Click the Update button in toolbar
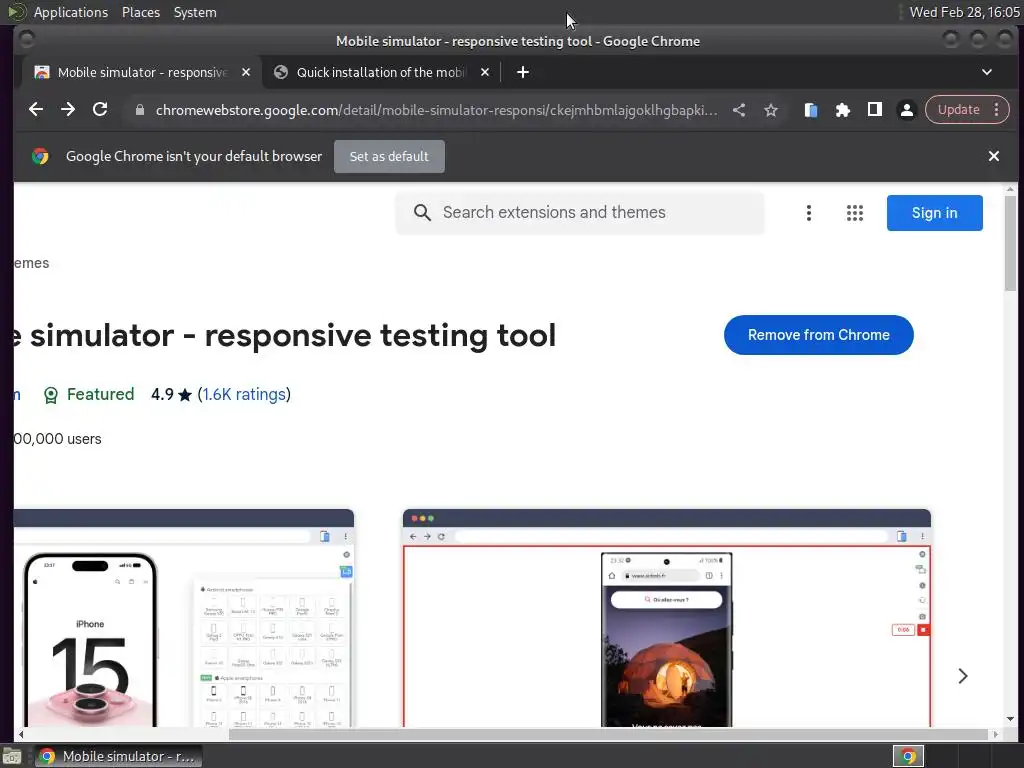The width and height of the screenshot is (1024, 768). [x=958, y=110]
